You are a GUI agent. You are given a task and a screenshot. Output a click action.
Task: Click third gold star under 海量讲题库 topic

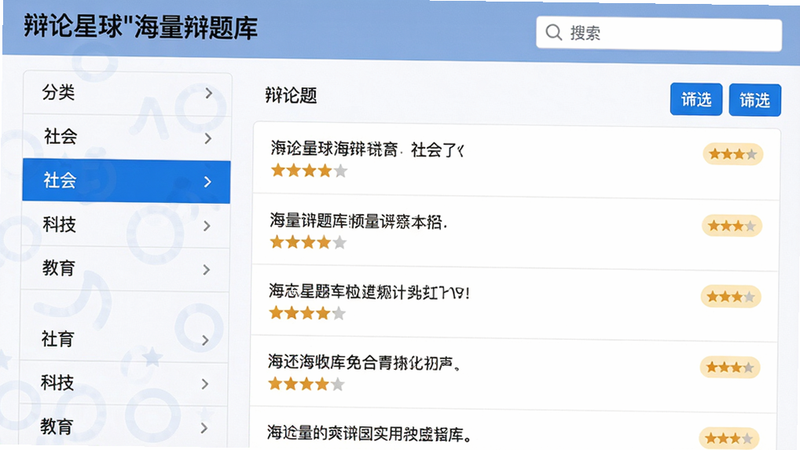[x=308, y=242]
